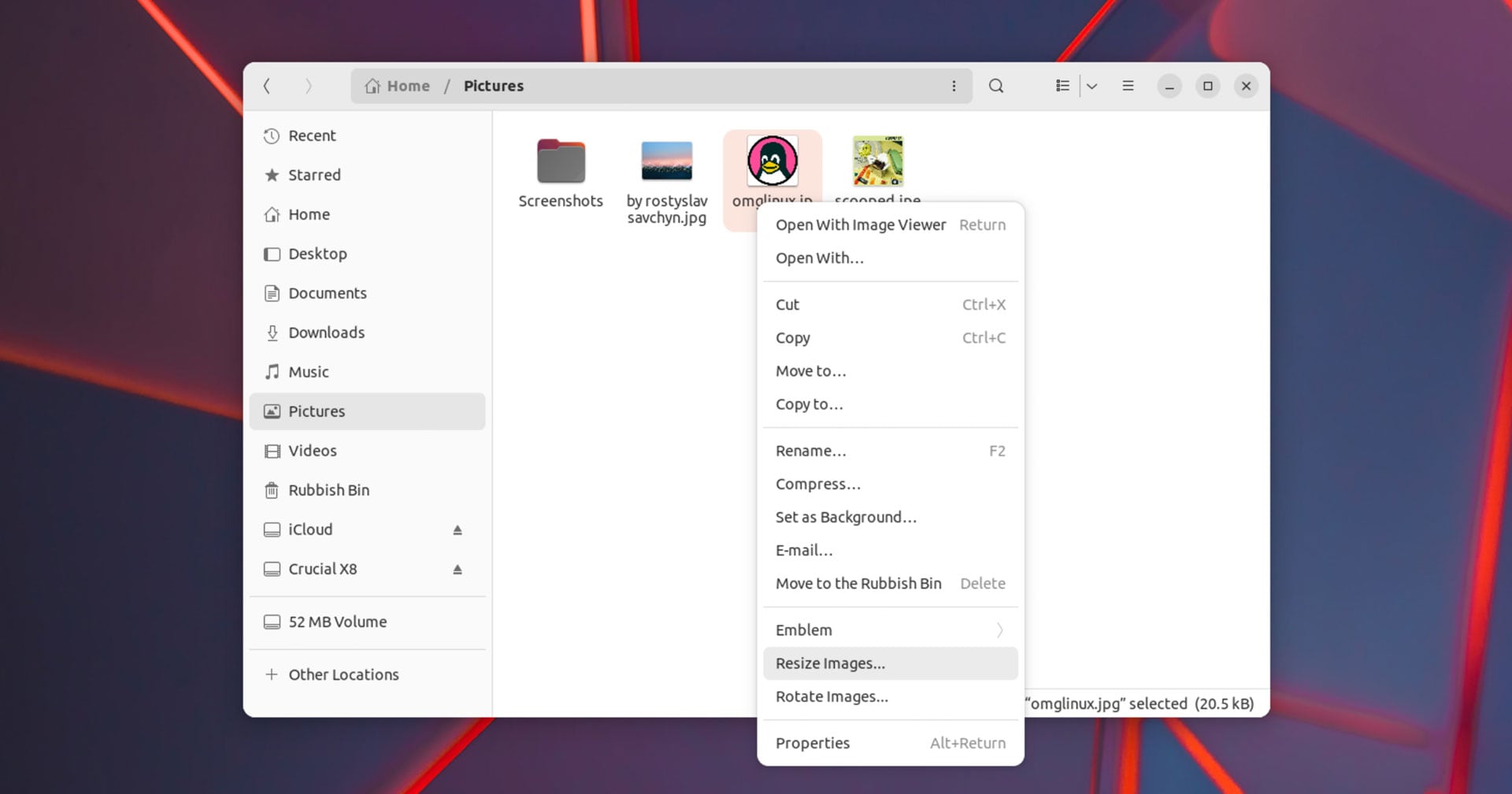Select the Starred items in sidebar
This screenshot has height=794, width=1512.
pos(314,175)
